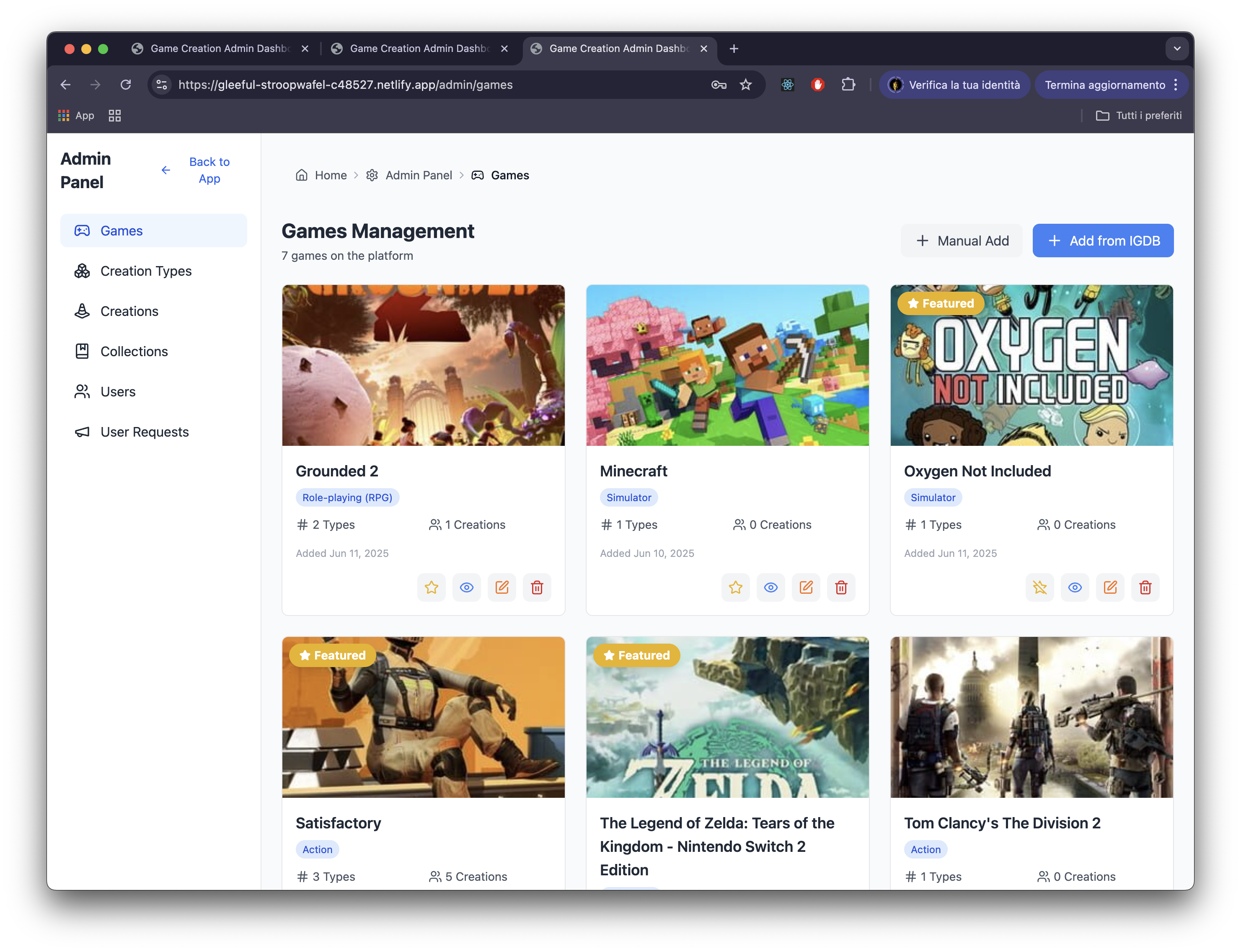Unfeature Oxygen Not Included with crossed star
The width and height of the screenshot is (1241, 952).
(1039, 587)
